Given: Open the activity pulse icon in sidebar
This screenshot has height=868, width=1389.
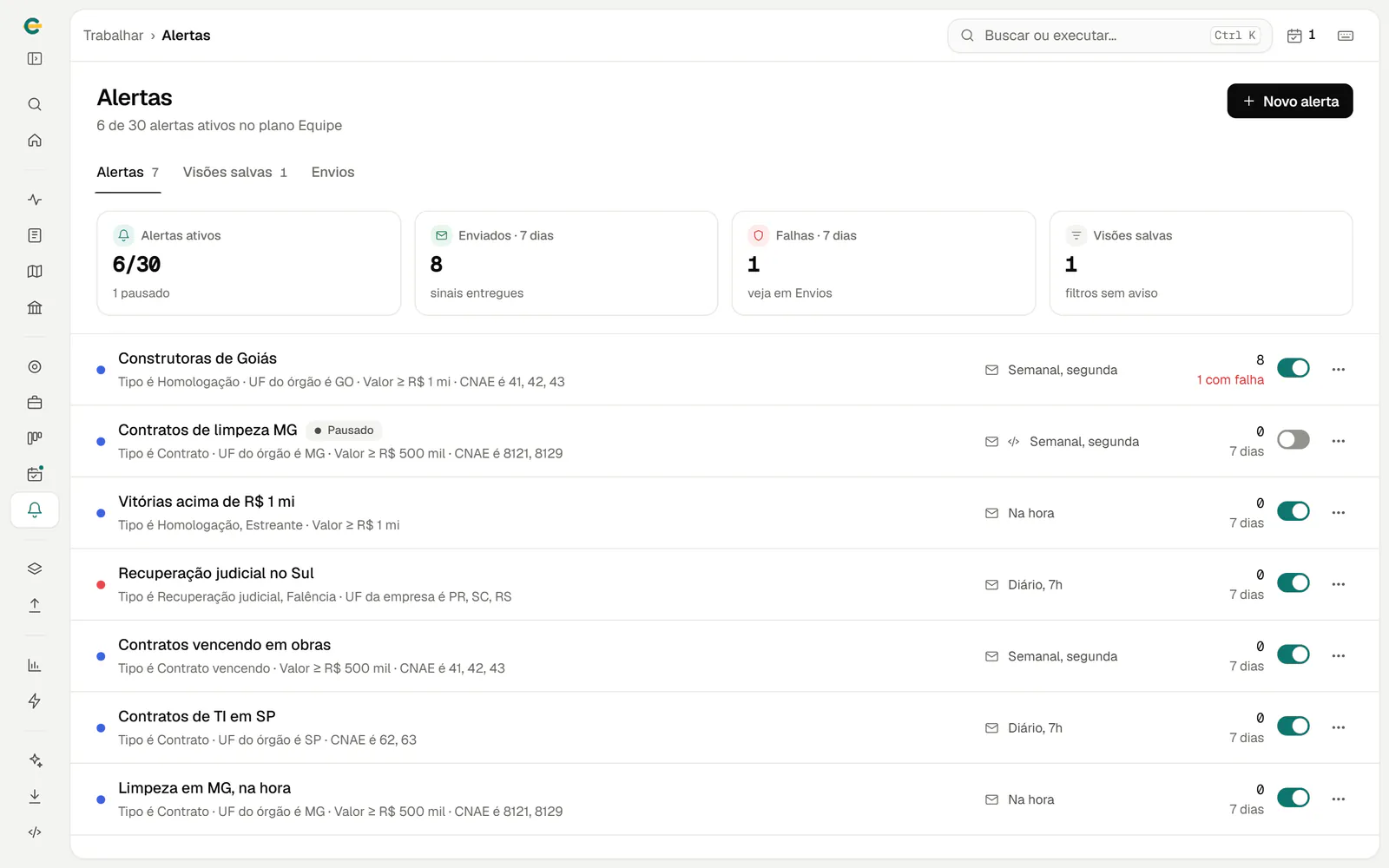Looking at the screenshot, I should [x=35, y=200].
